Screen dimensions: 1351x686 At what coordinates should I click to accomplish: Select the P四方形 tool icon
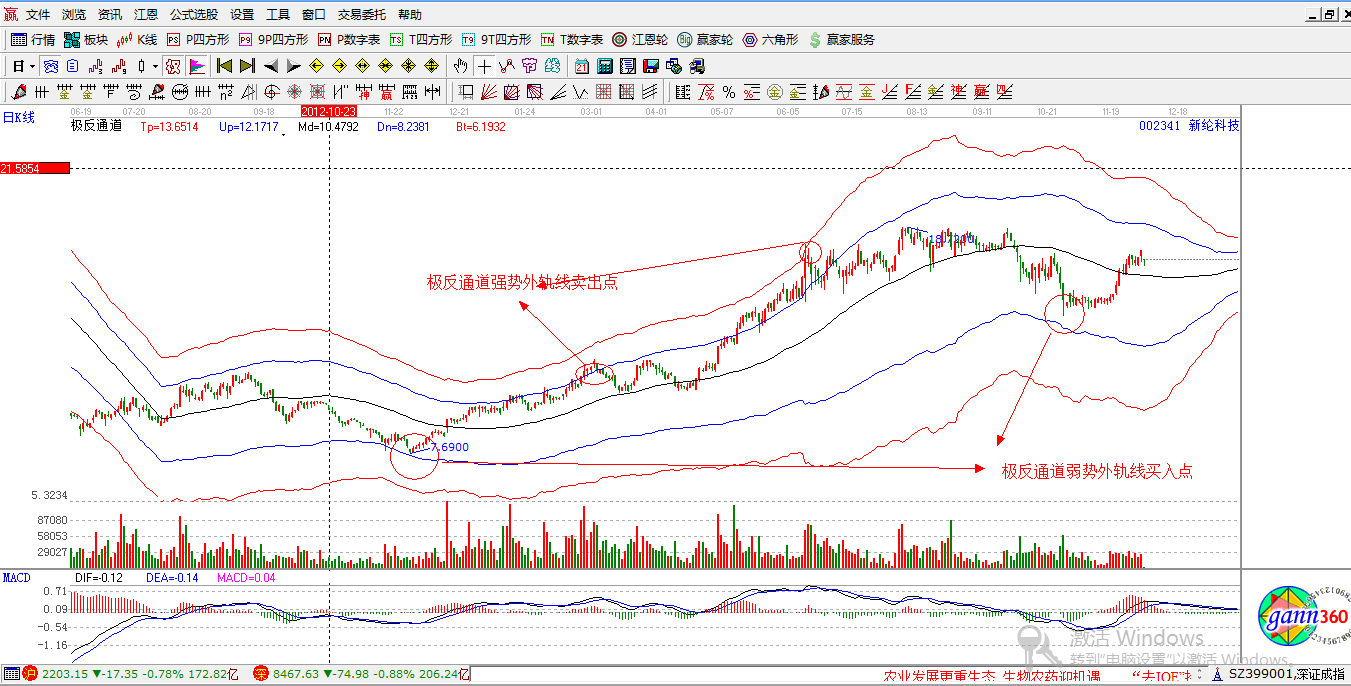172,40
